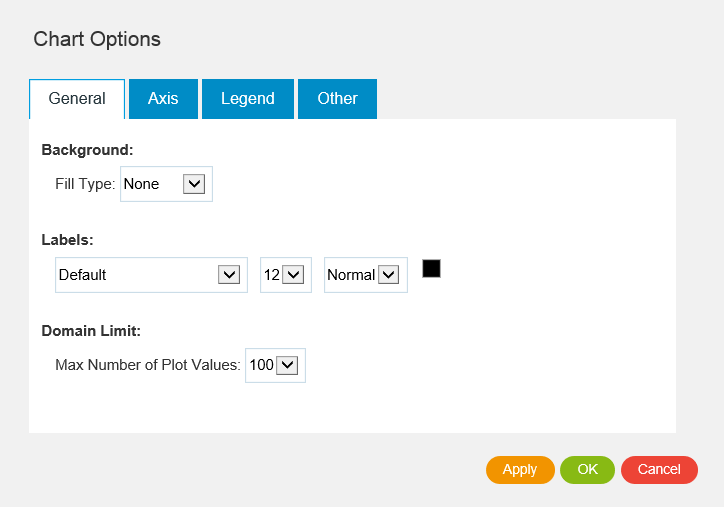Screen dimensions: 724x507
Task: Open the label font size dropdown
Action: coord(284,274)
